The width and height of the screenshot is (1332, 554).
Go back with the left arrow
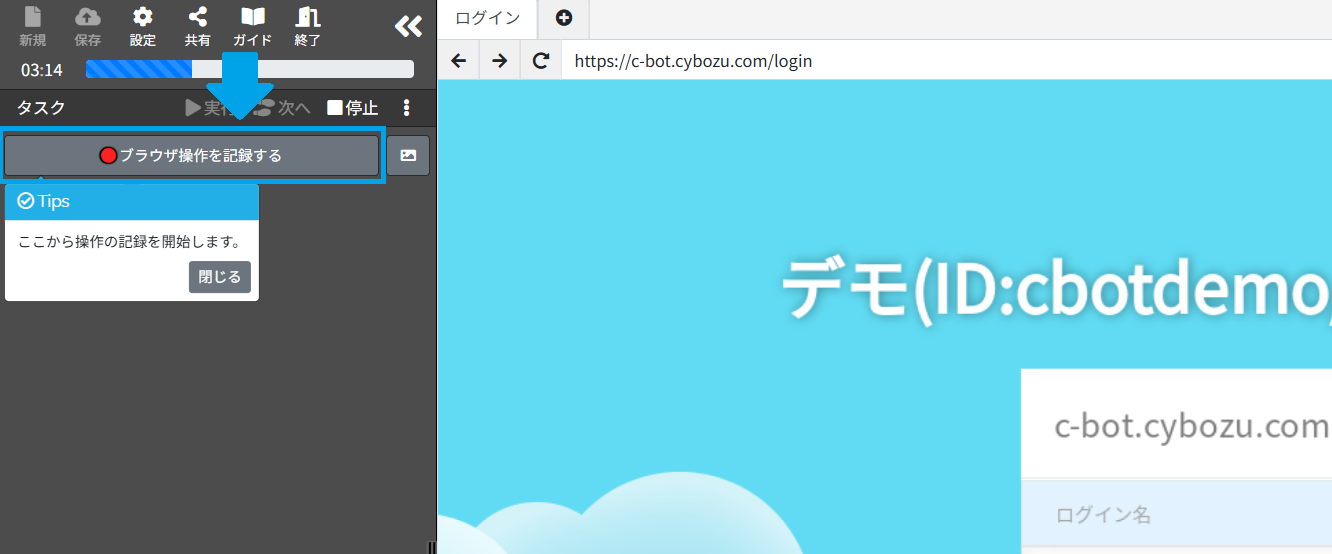point(459,61)
